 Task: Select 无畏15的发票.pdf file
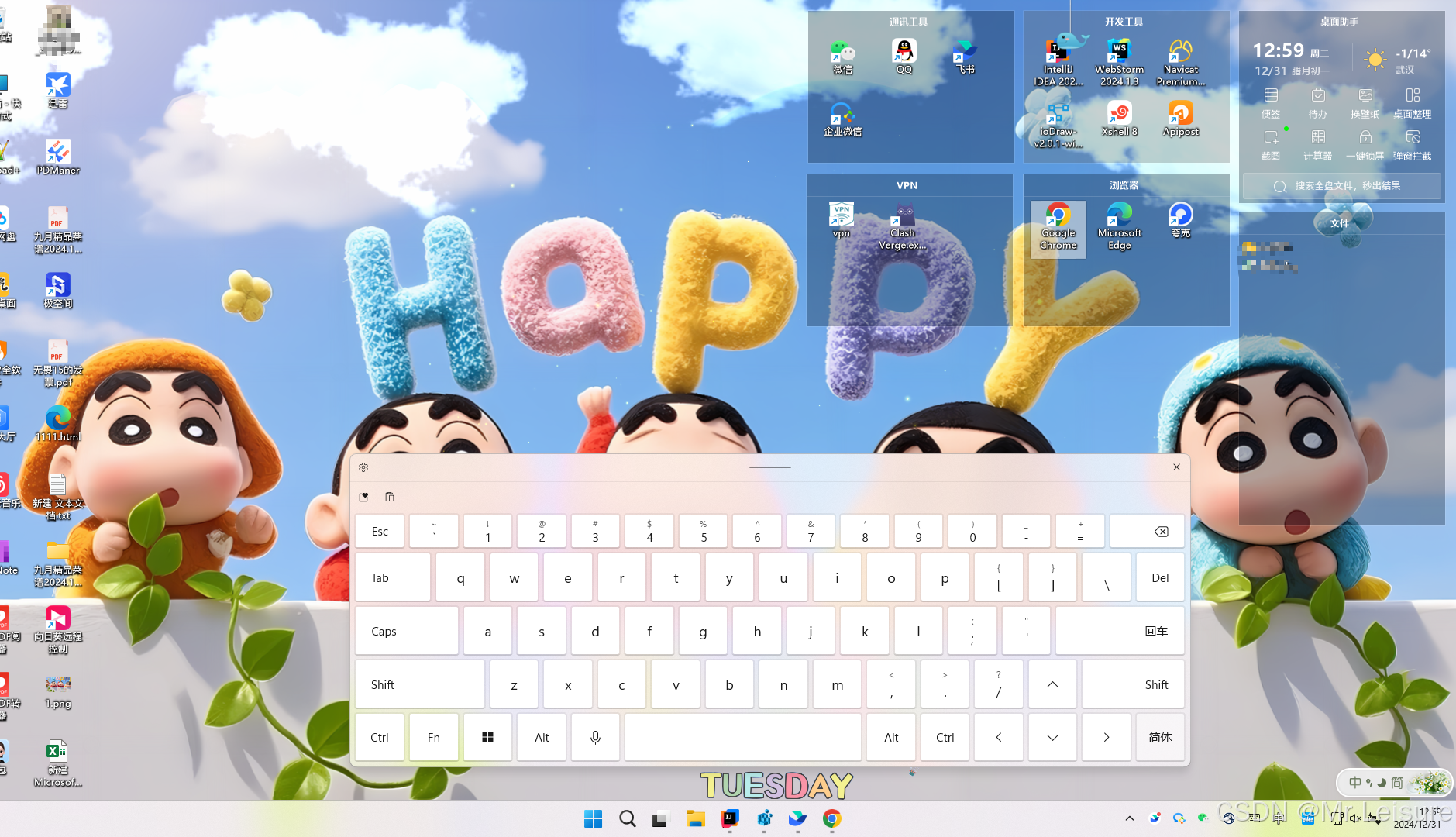(x=58, y=363)
